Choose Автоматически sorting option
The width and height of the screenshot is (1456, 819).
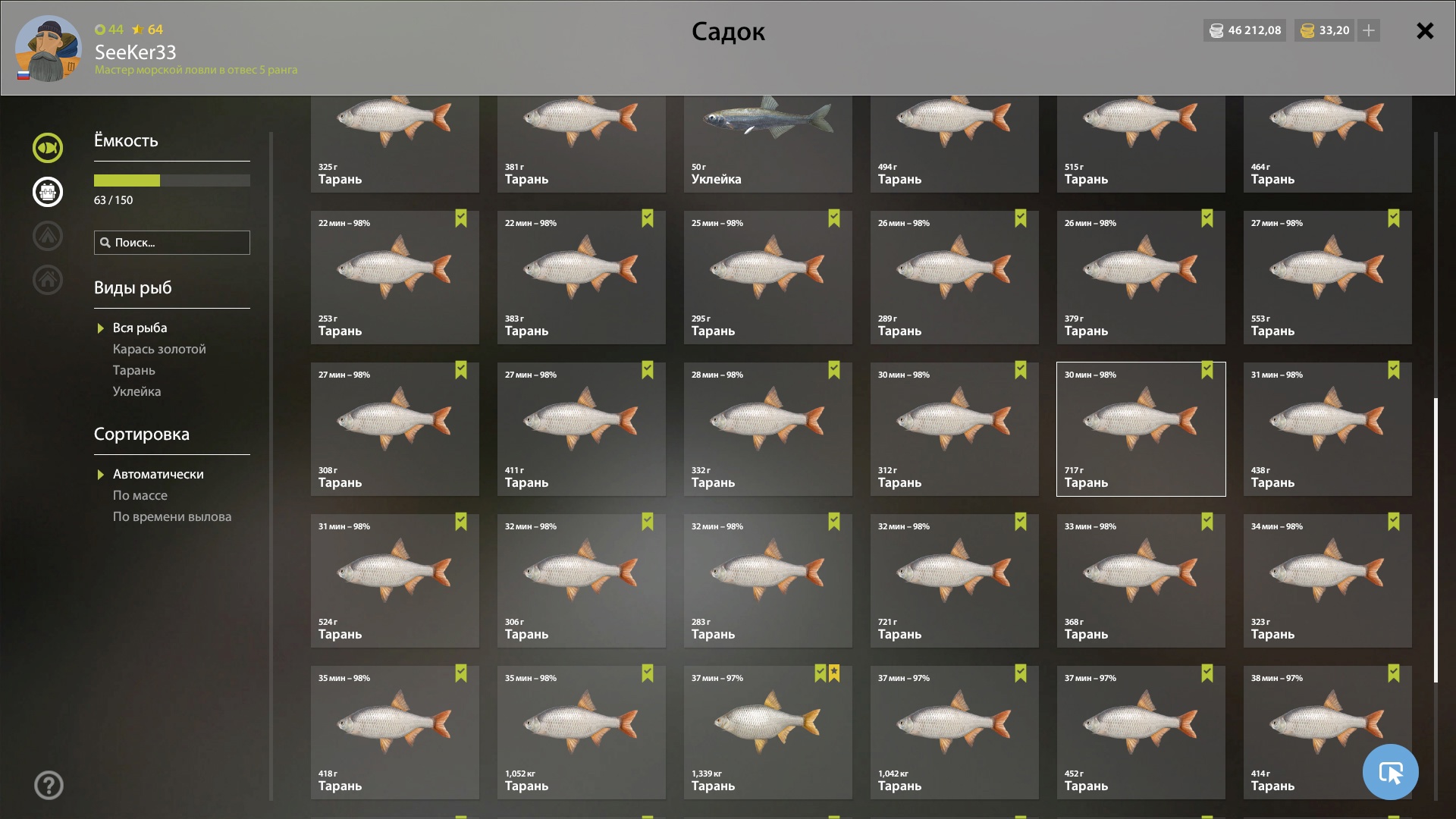158,474
